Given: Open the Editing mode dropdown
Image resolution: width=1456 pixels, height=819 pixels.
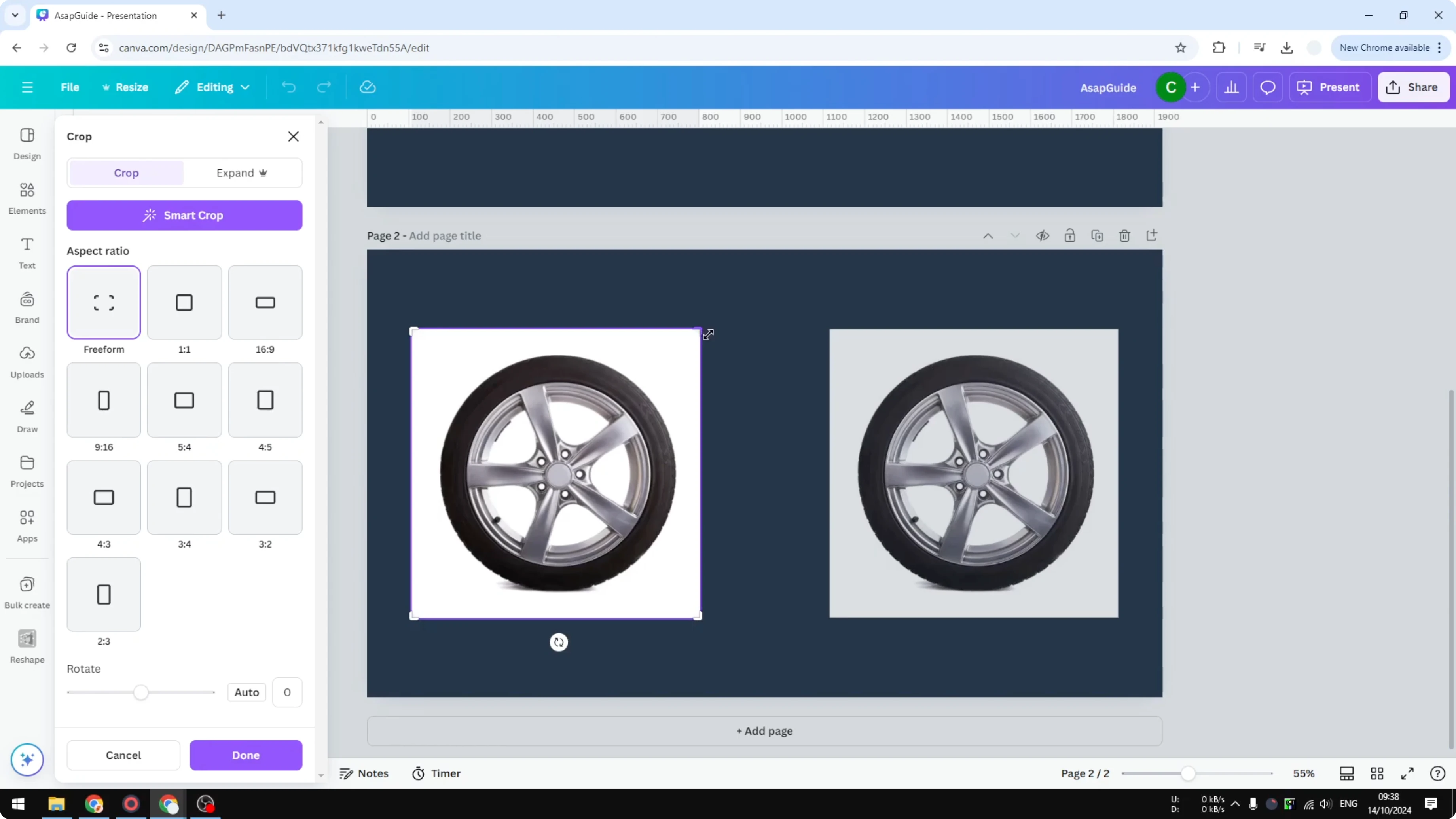Looking at the screenshot, I should pos(212,87).
